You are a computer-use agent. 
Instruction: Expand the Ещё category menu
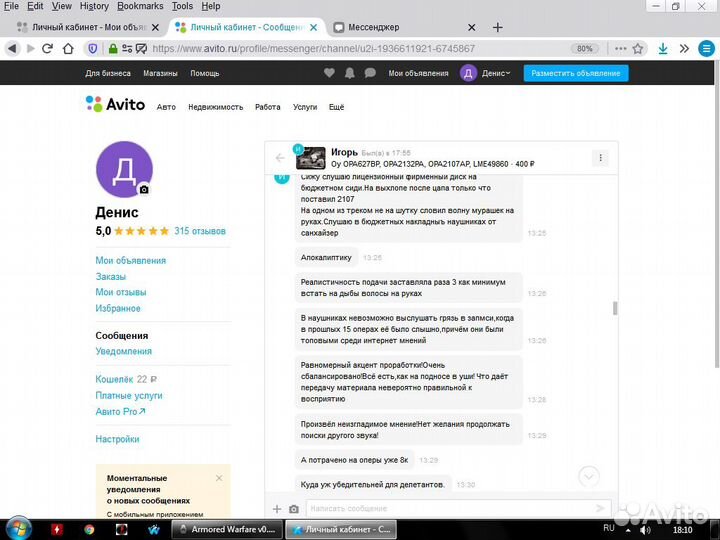tap(336, 106)
